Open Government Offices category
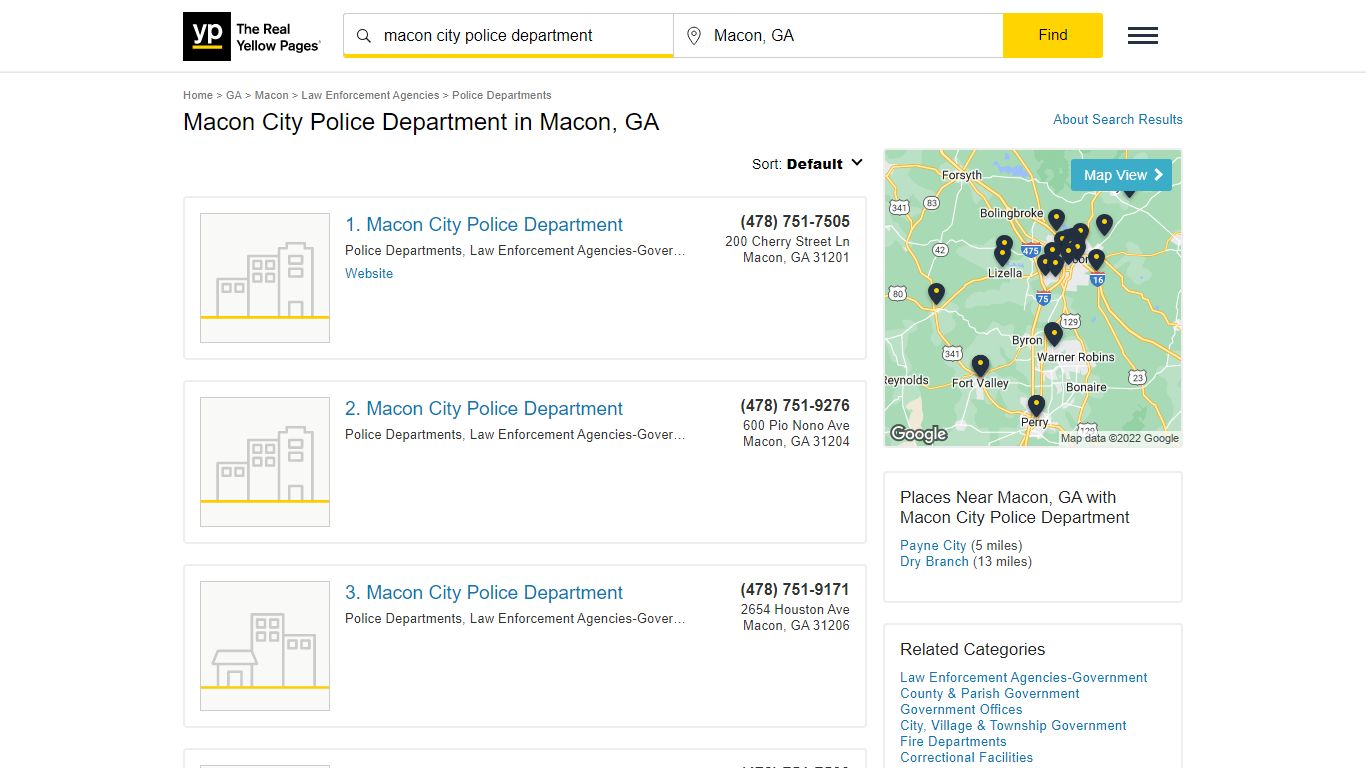 [961, 710]
